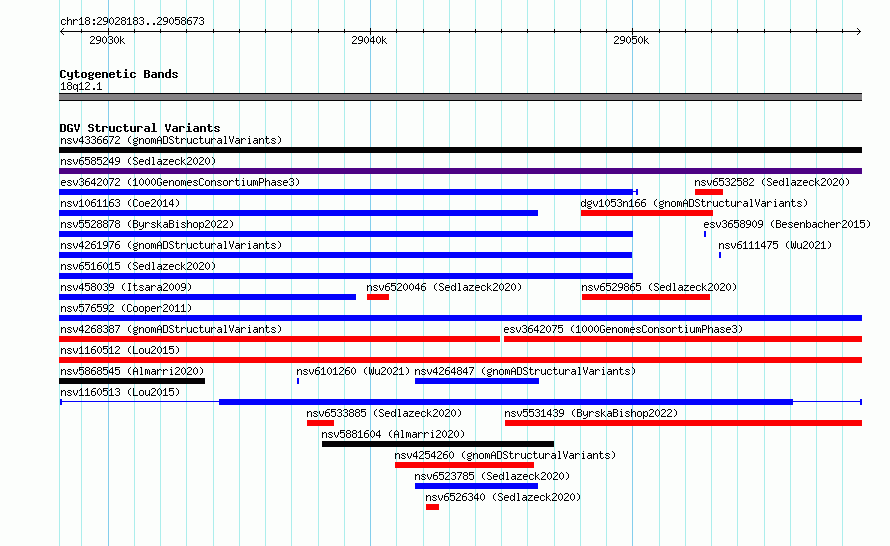Open nsv6529865 (Sedlazeck2020) label
Screen dimensions: 890x546
pos(659,287)
